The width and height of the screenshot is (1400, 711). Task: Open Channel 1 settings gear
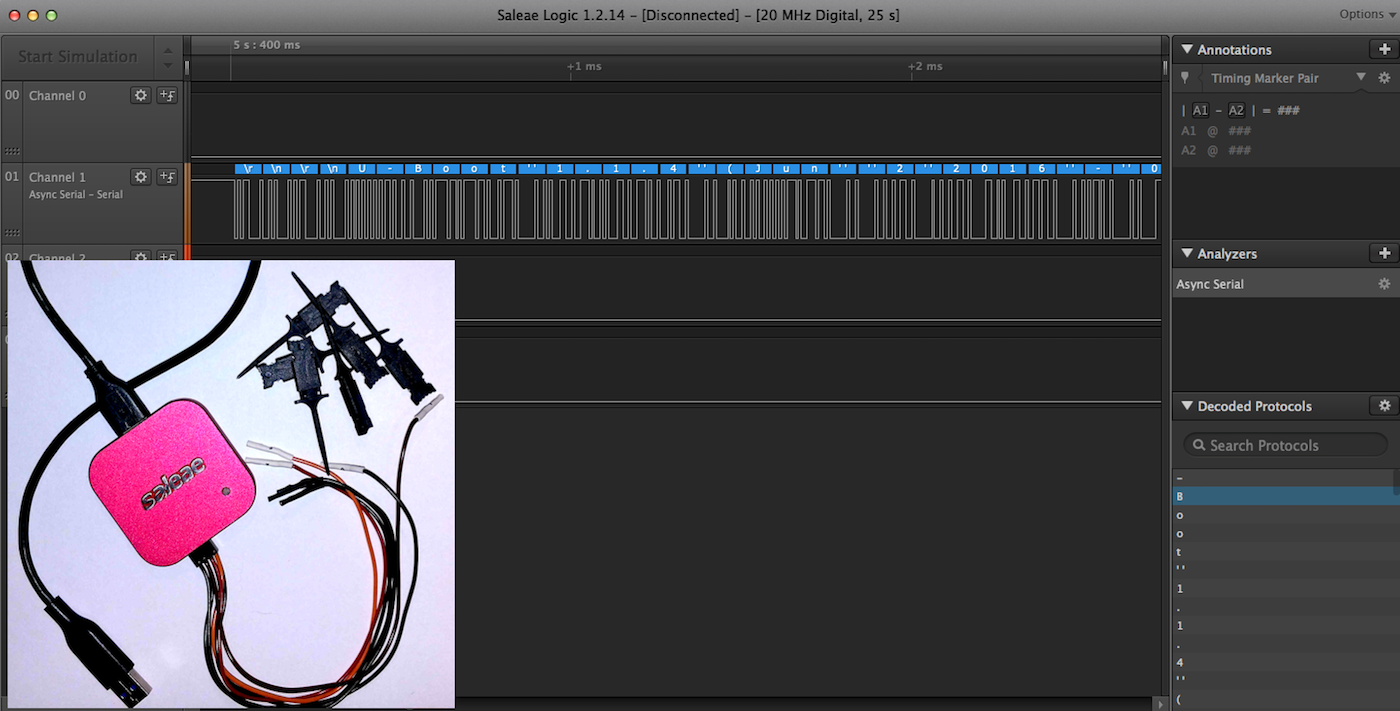tap(141, 177)
